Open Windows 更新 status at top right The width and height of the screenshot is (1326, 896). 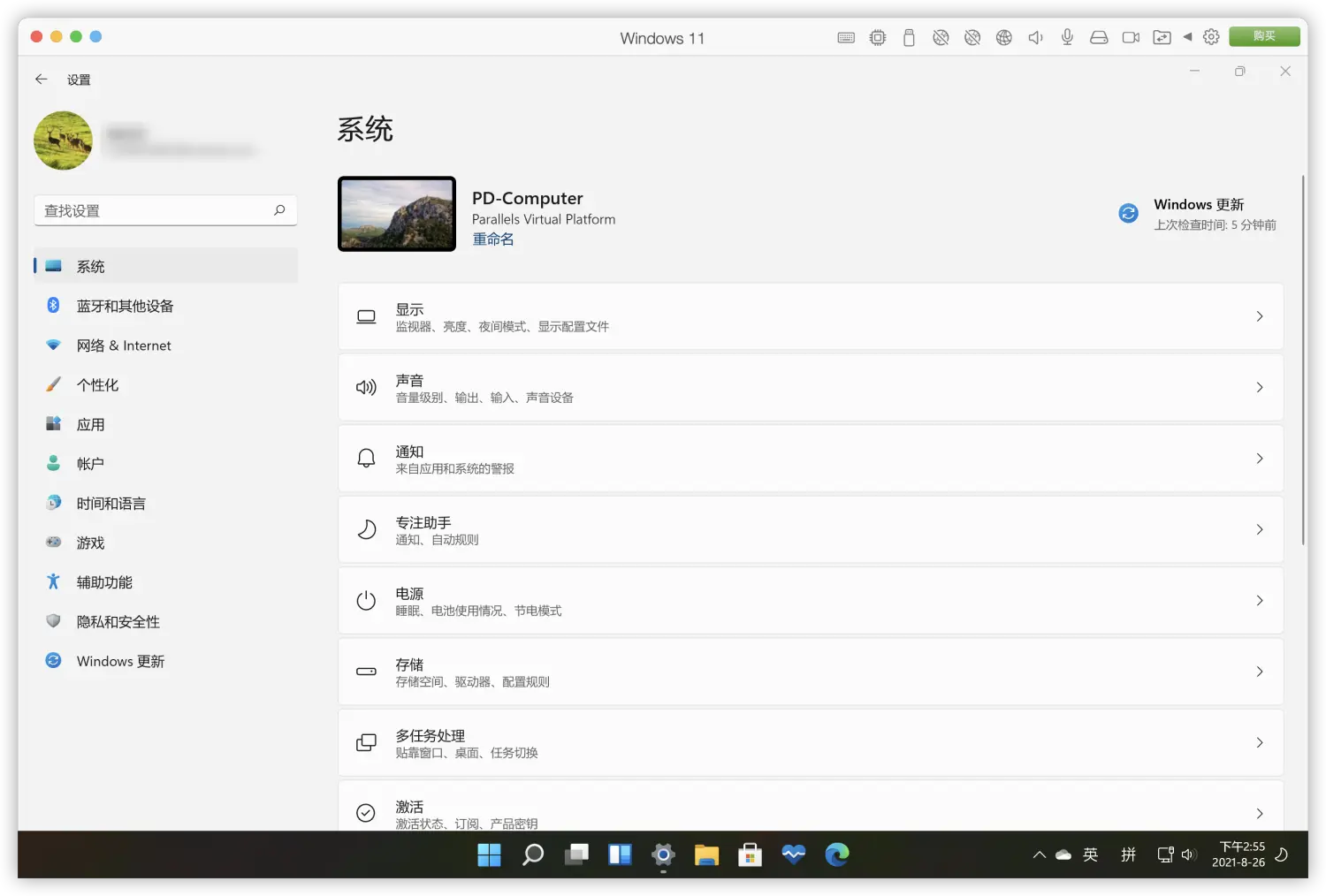click(1199, 214)
